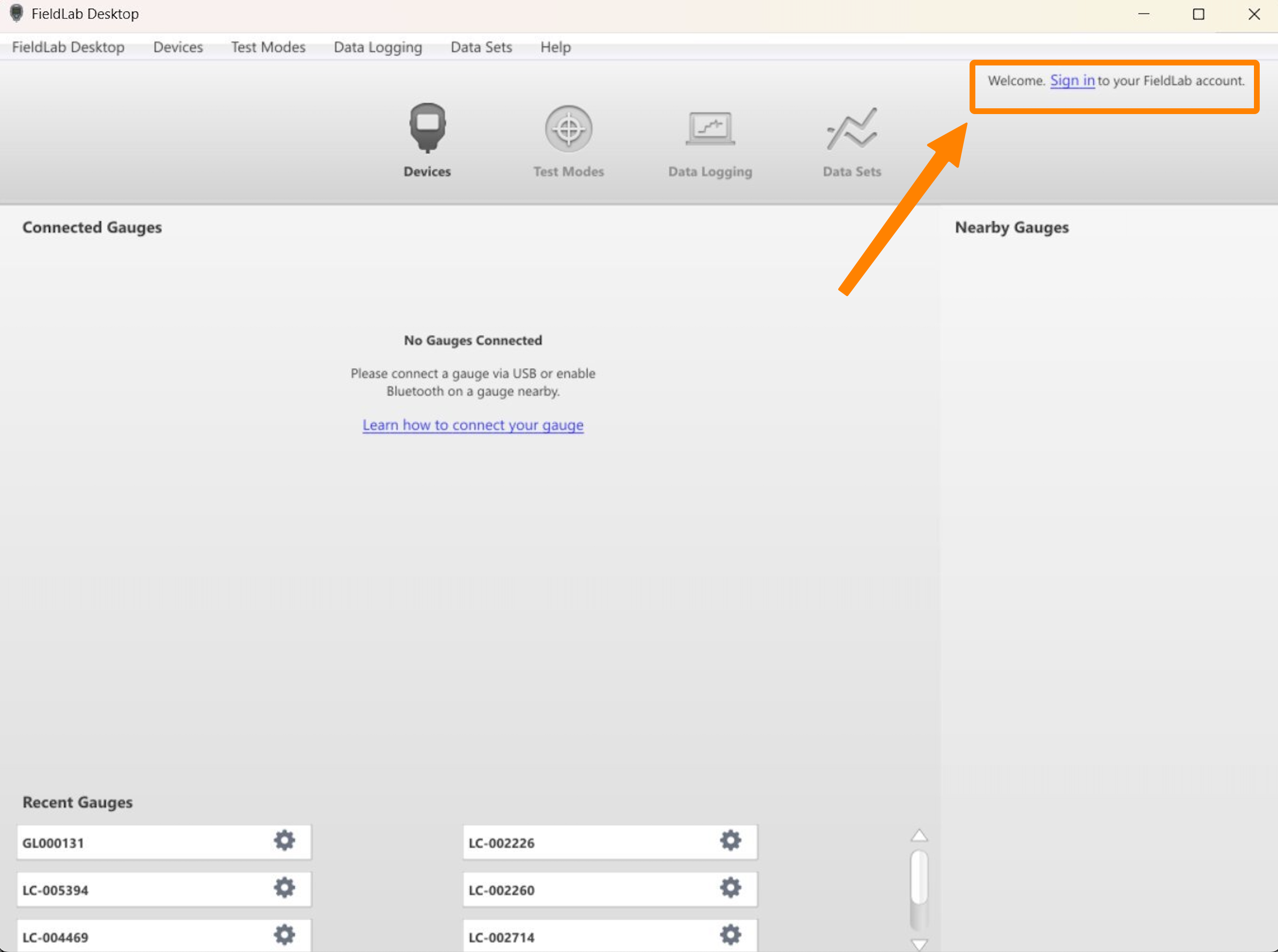Open the Devices menu
The width and height of the screenshot is (1278, 952).
coord(178,47)
